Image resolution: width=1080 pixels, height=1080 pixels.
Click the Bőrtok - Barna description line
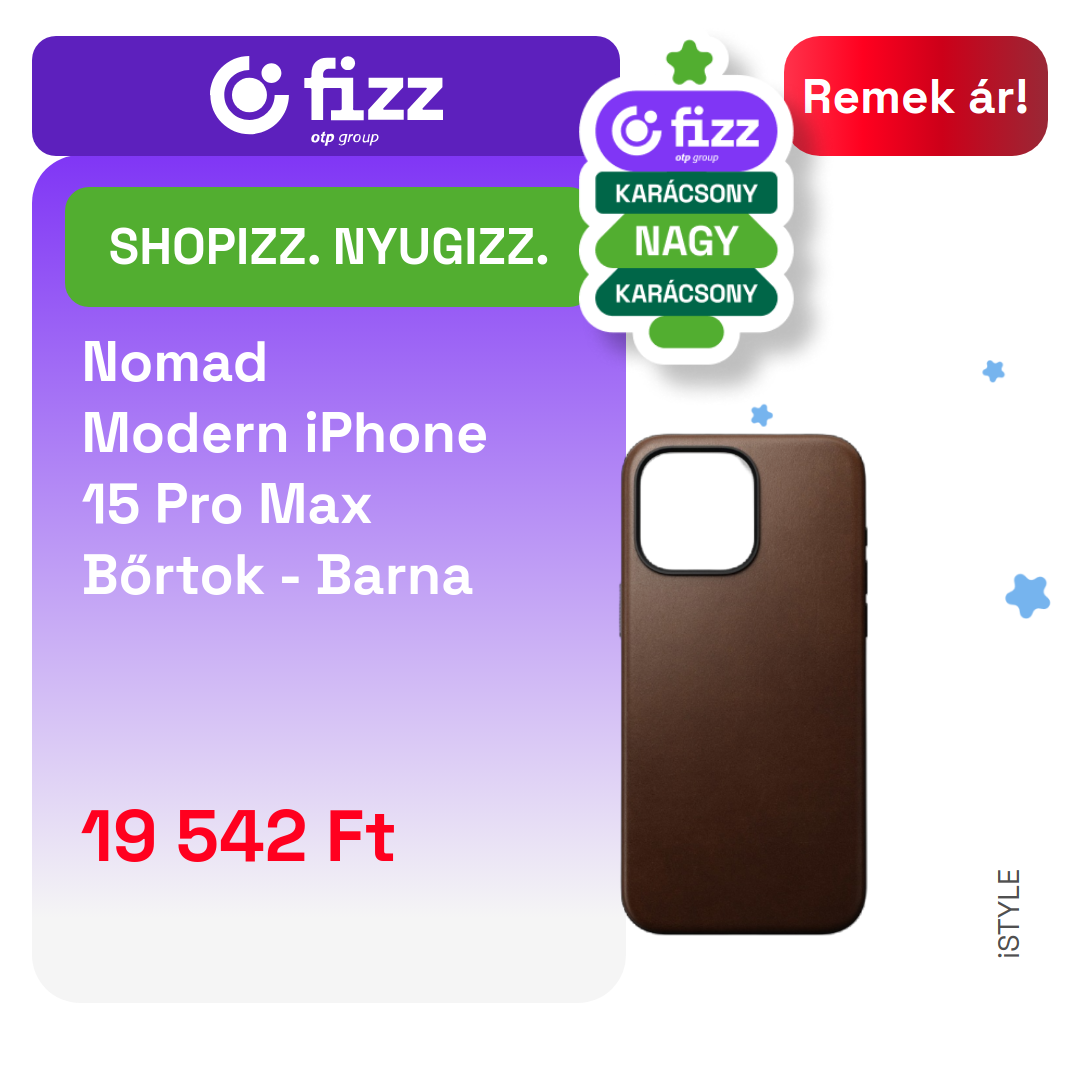[x=278, y=576]
